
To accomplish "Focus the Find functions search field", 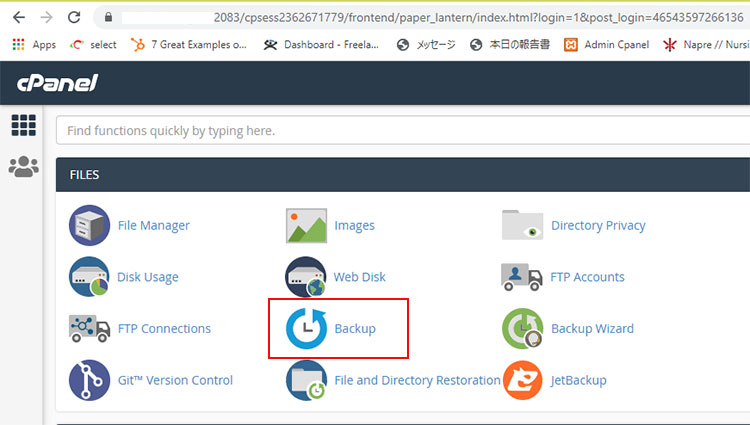I will coord(403,131).
